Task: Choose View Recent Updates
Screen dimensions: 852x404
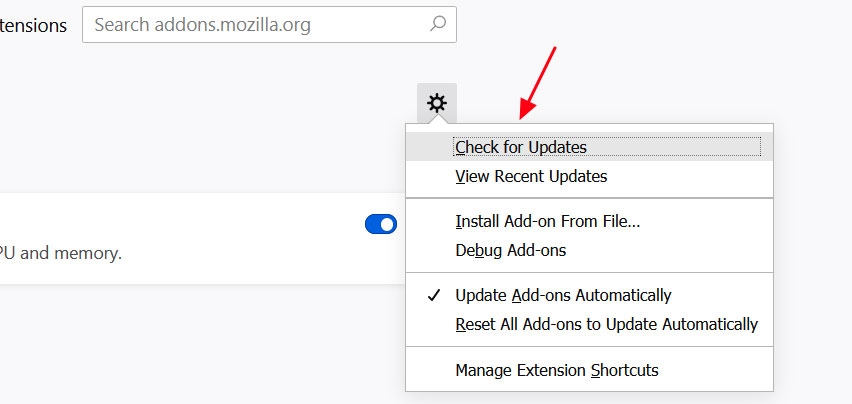Action: (531, 176)
